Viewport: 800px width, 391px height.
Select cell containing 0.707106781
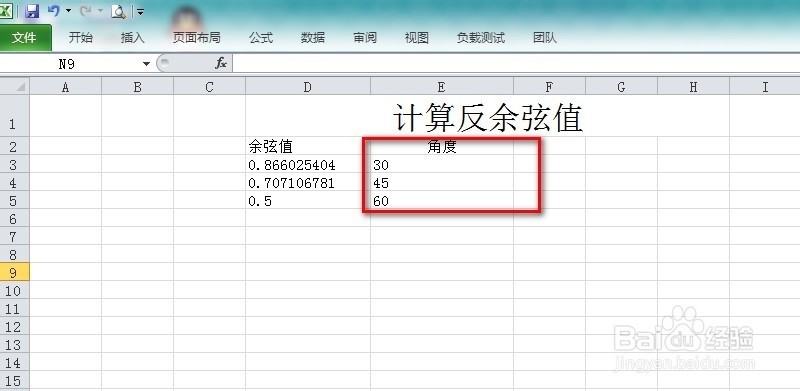pyautogui.click(x=308, y=182)
